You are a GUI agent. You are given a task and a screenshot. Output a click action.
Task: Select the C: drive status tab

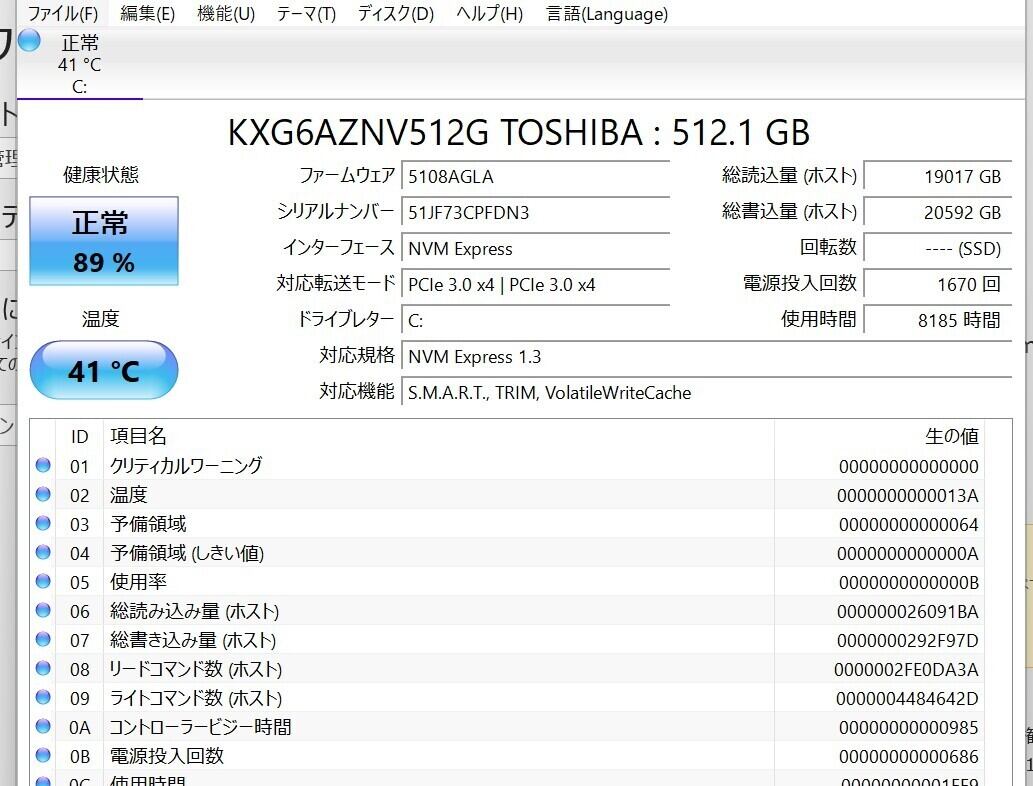point(80,64)
